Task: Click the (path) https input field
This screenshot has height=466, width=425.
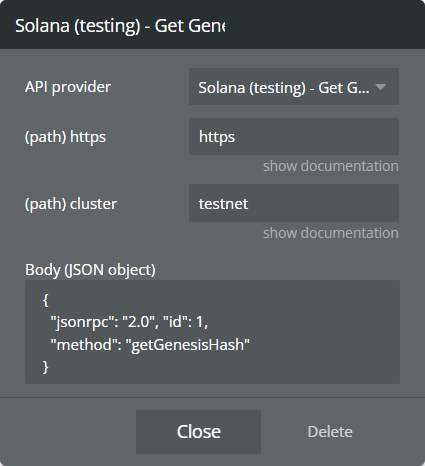Action: coord(294,136)
